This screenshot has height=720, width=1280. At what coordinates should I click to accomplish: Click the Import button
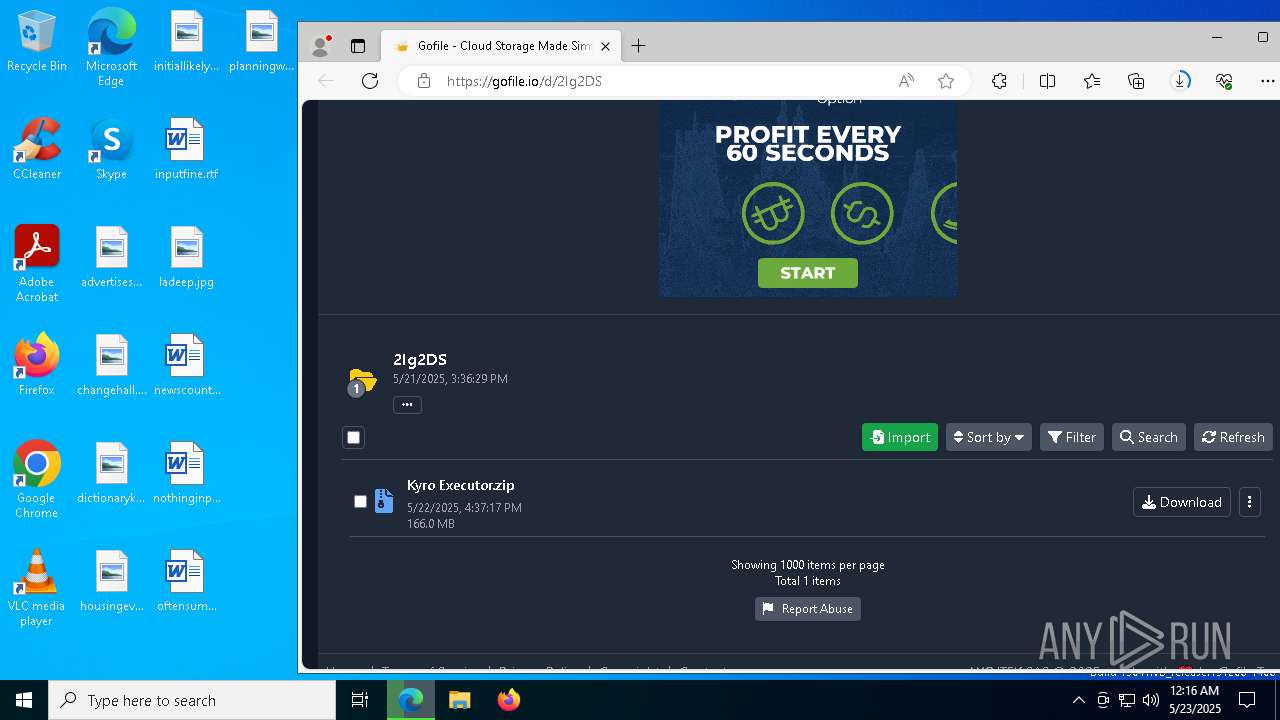tap(900, 437)
